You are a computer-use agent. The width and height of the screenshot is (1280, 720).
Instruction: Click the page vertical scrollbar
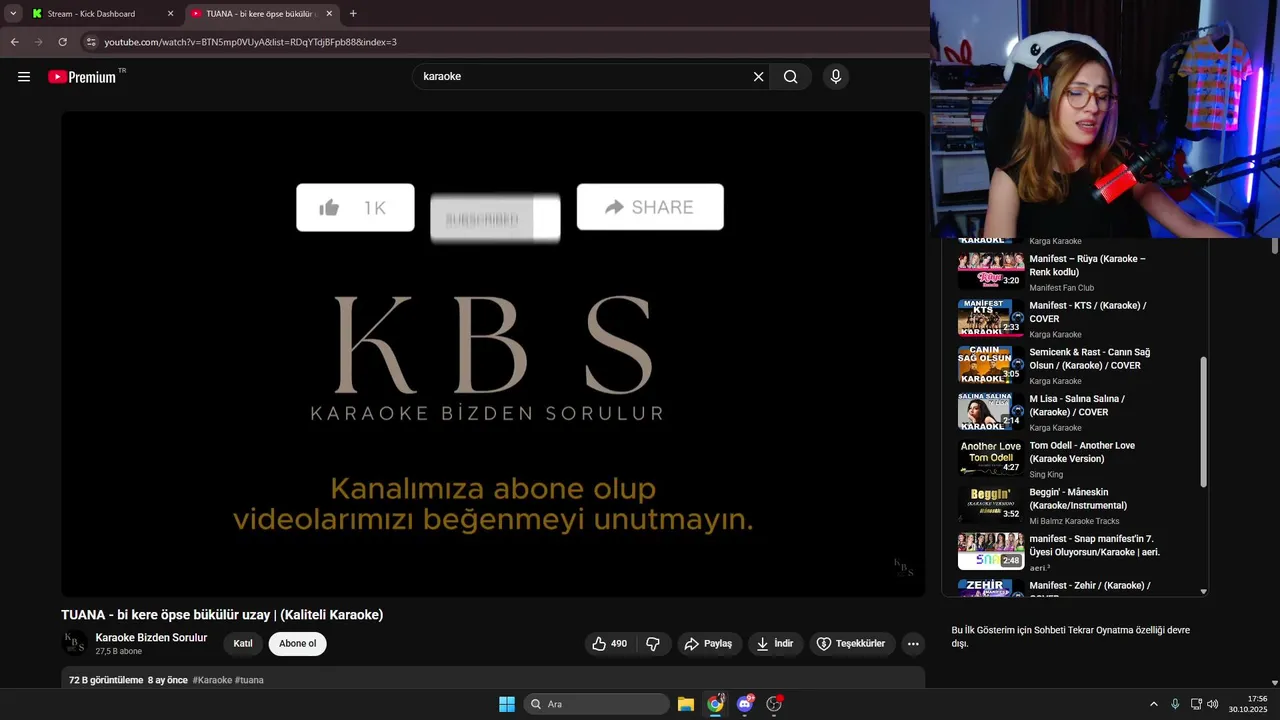point(1275,246)
